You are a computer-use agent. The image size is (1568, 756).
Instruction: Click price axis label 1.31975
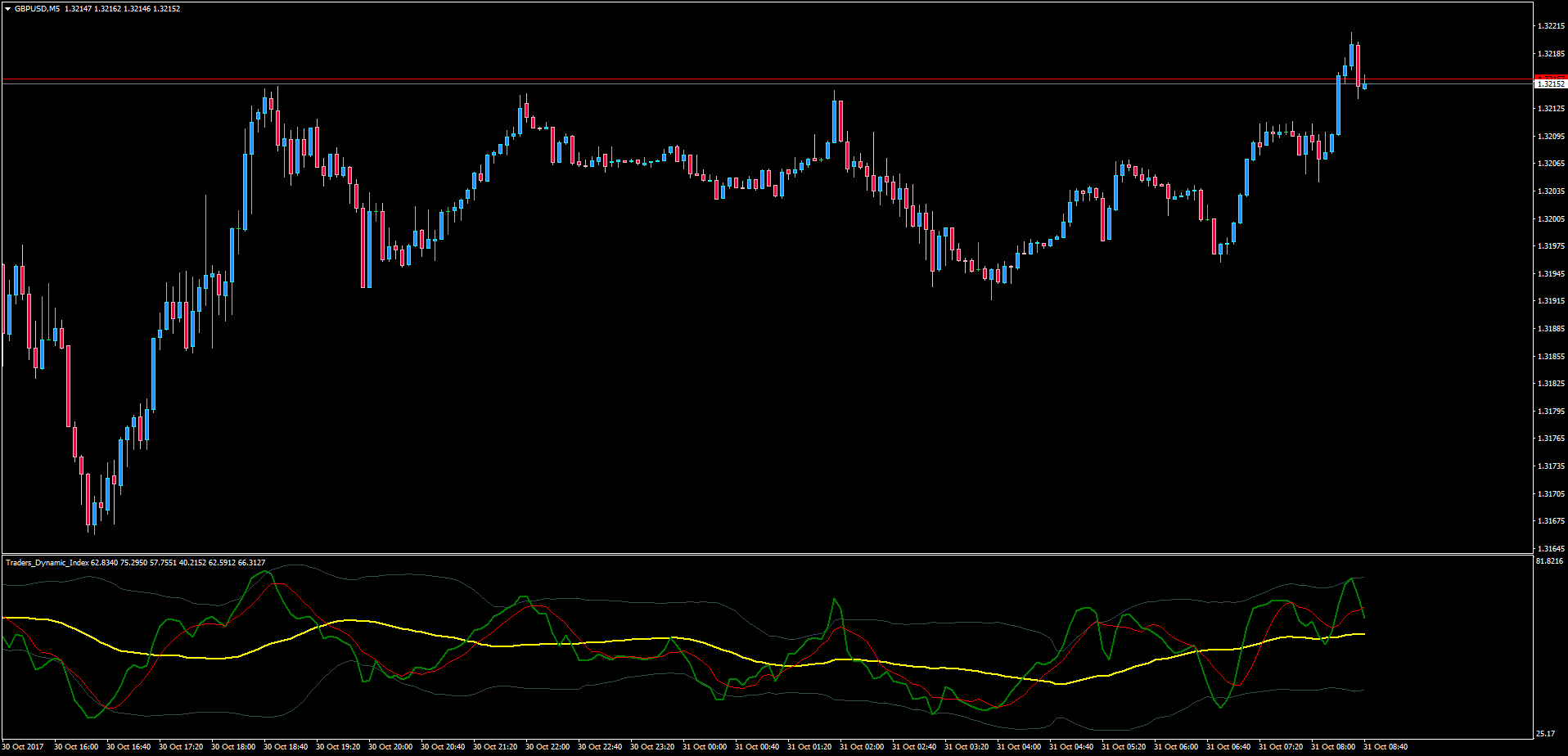pyautogui.click(x=1551, y=246)
